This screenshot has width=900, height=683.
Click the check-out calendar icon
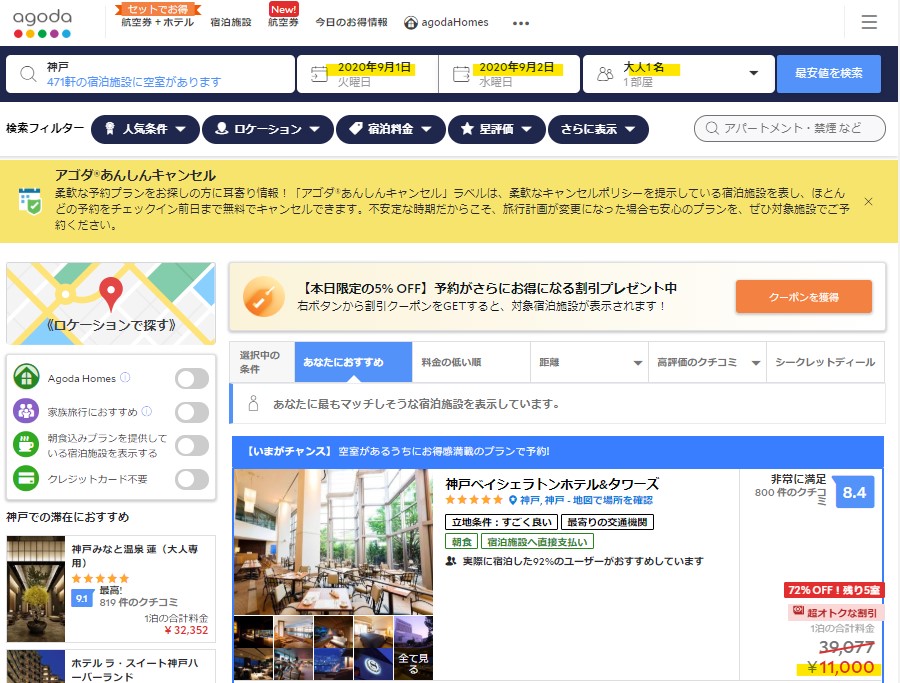(x=461, y=73)
